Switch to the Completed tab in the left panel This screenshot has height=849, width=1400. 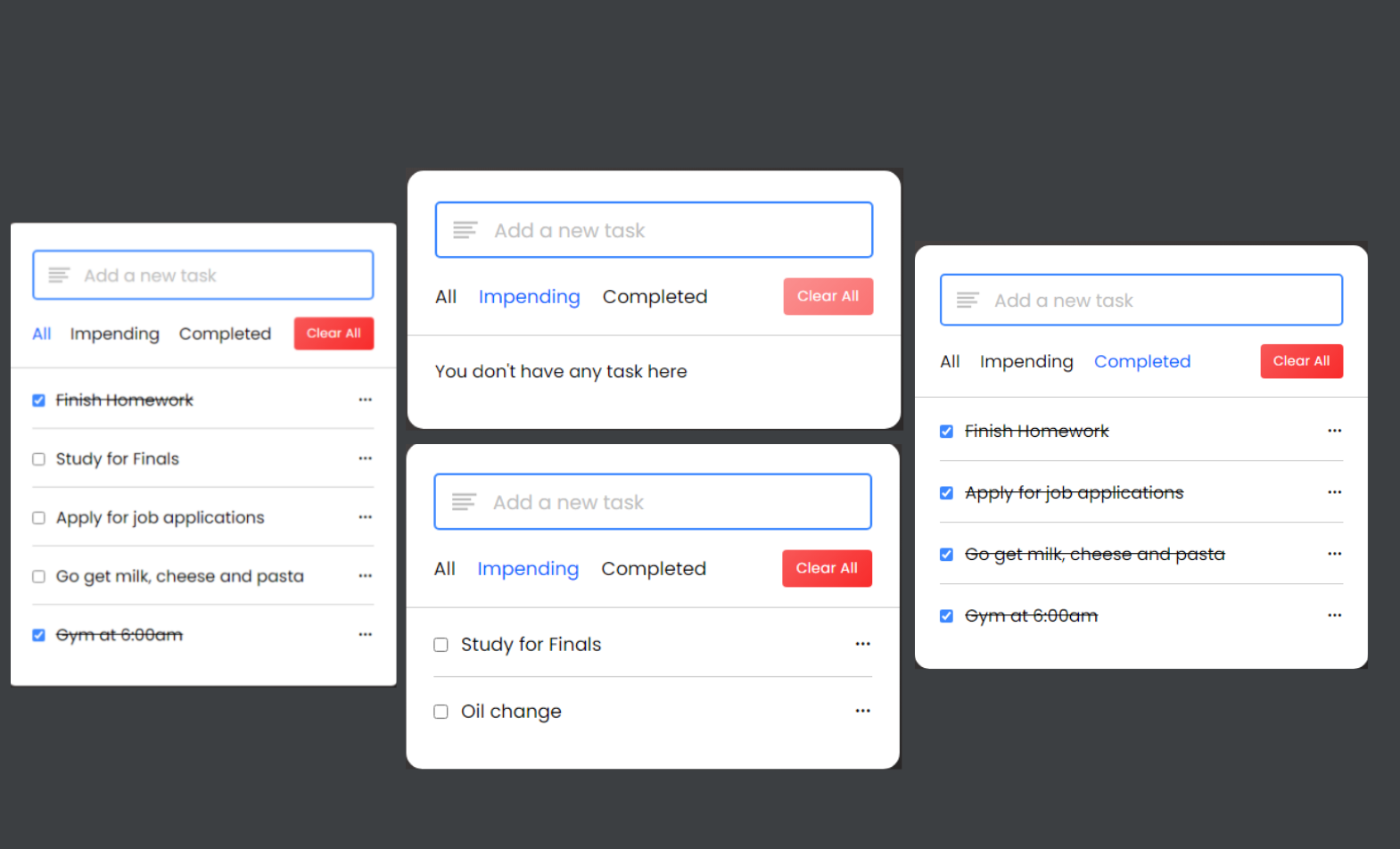pos(225,334)
